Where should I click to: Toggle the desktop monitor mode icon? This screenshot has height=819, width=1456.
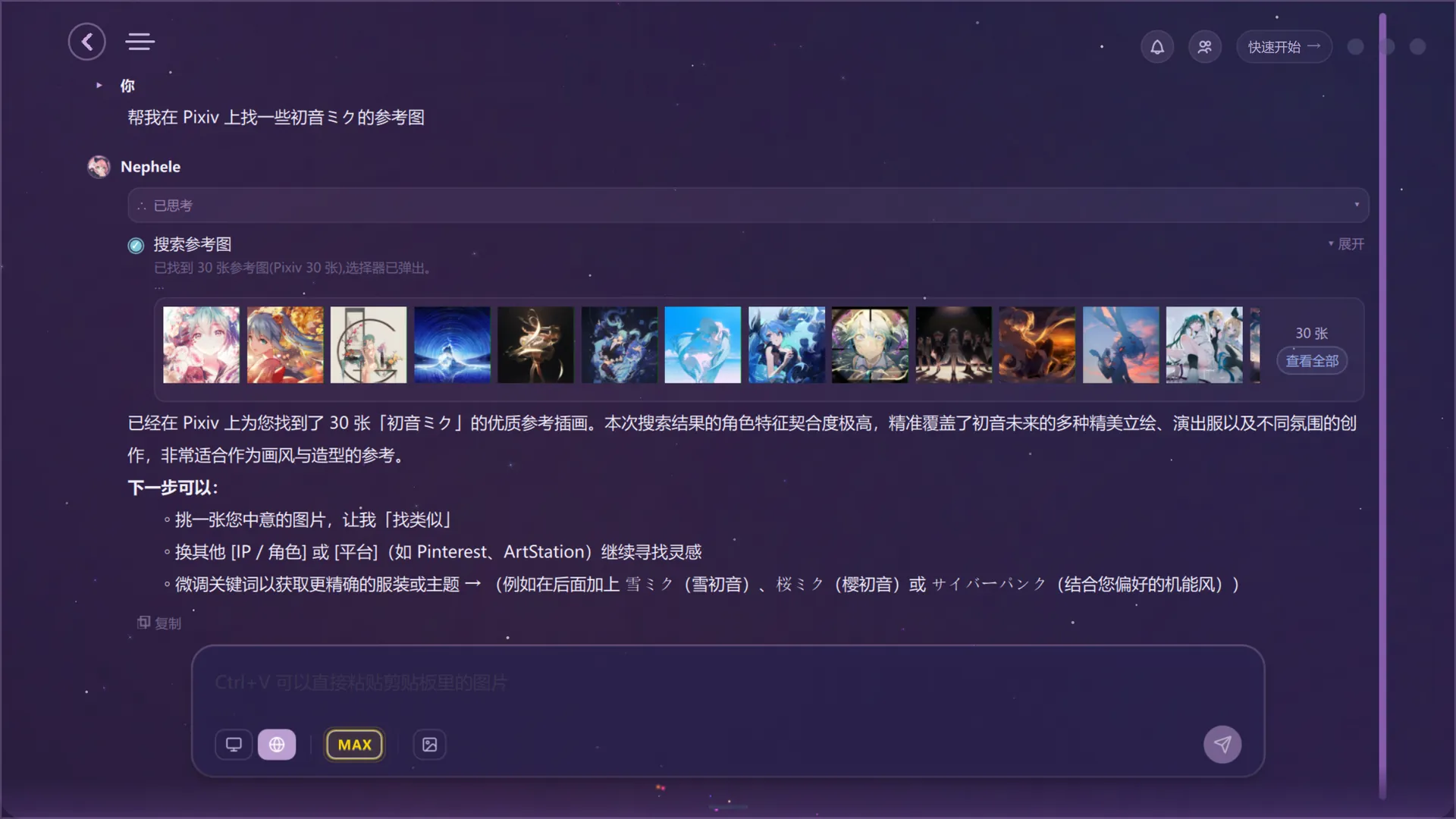234,745
